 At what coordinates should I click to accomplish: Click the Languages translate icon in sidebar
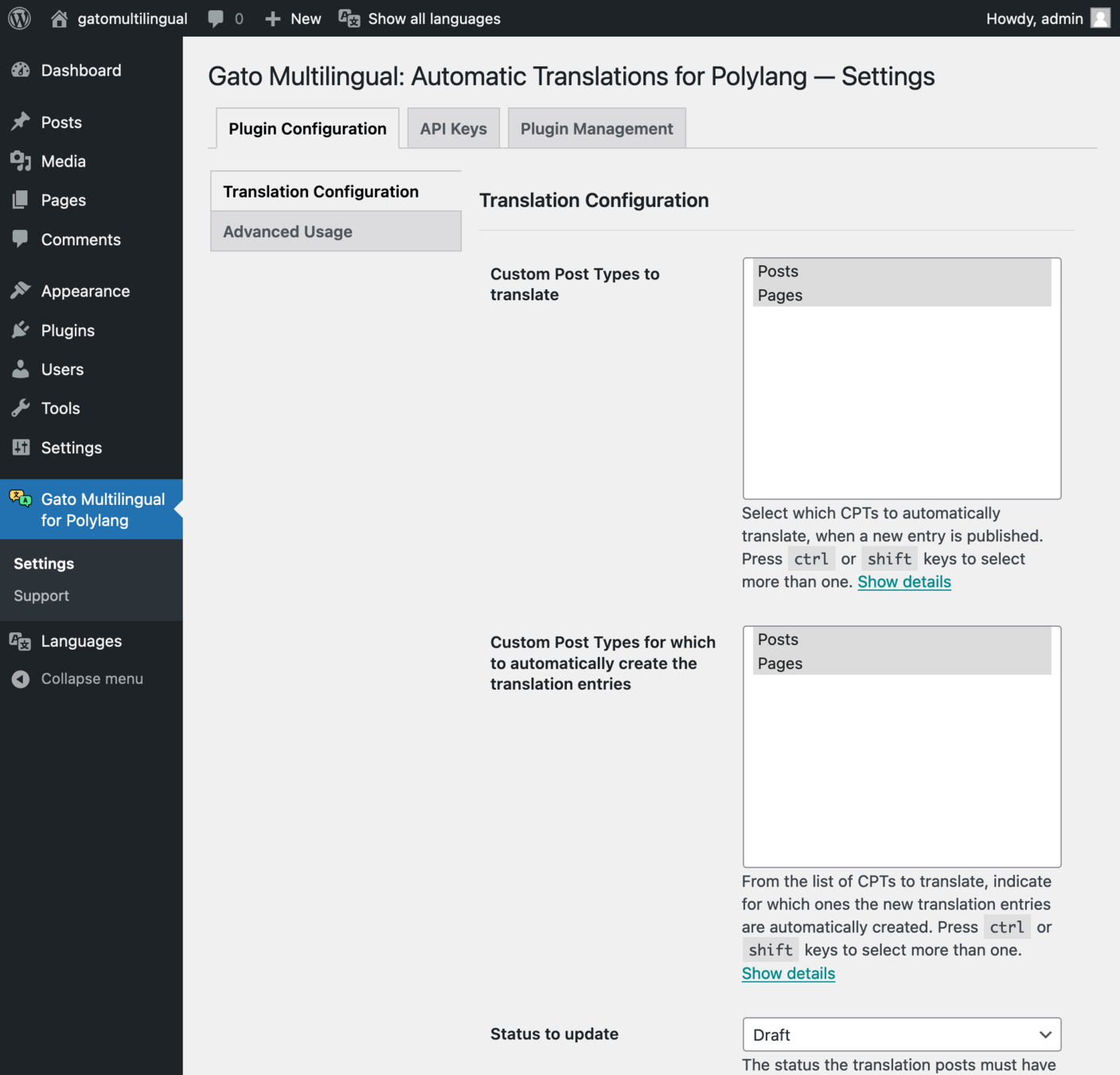[21, 641]
